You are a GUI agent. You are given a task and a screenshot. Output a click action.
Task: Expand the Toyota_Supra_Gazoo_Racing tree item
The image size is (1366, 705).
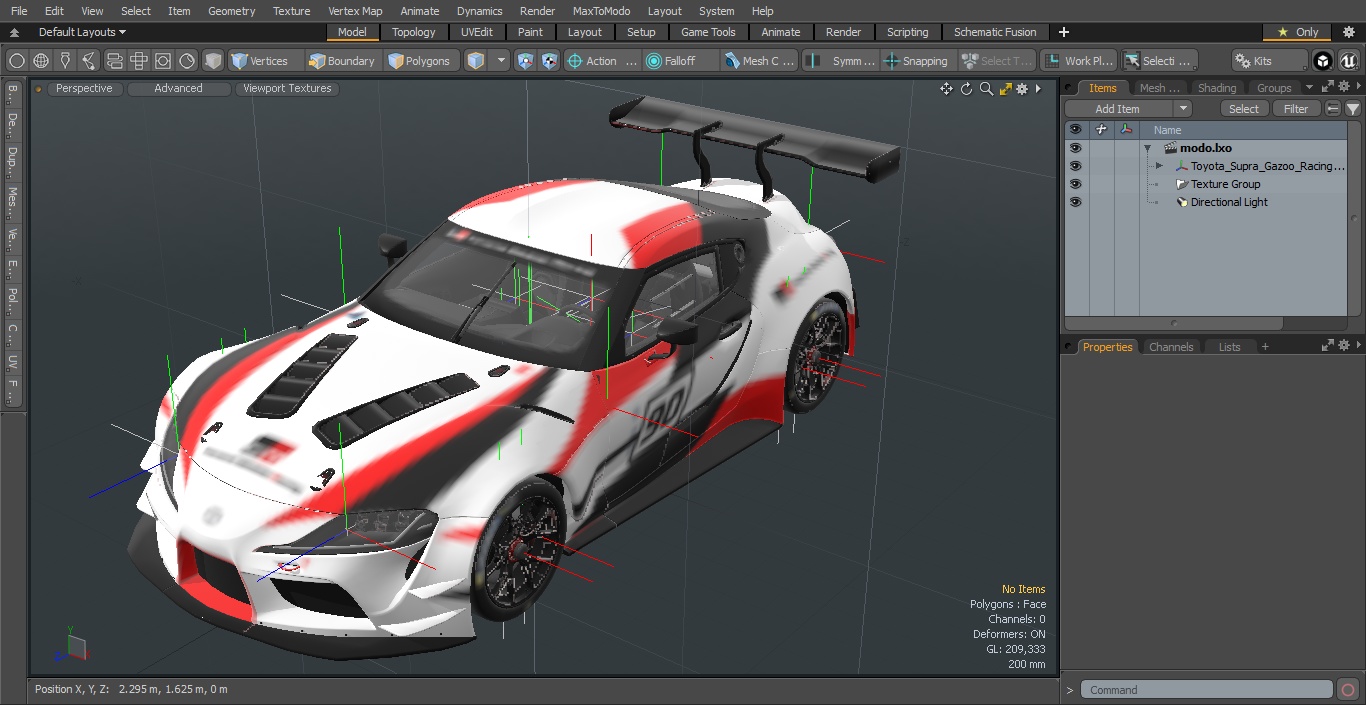(1159, 166)
